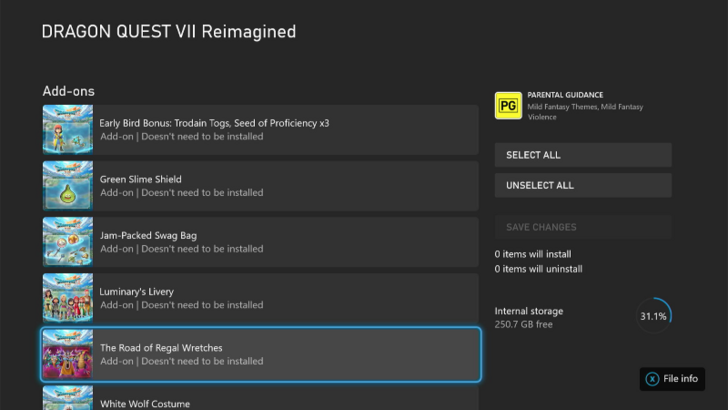Click the PG parental guidance rating icon
Screen dimensions: 728x410
pyautogui.click(x=507, y=105)
